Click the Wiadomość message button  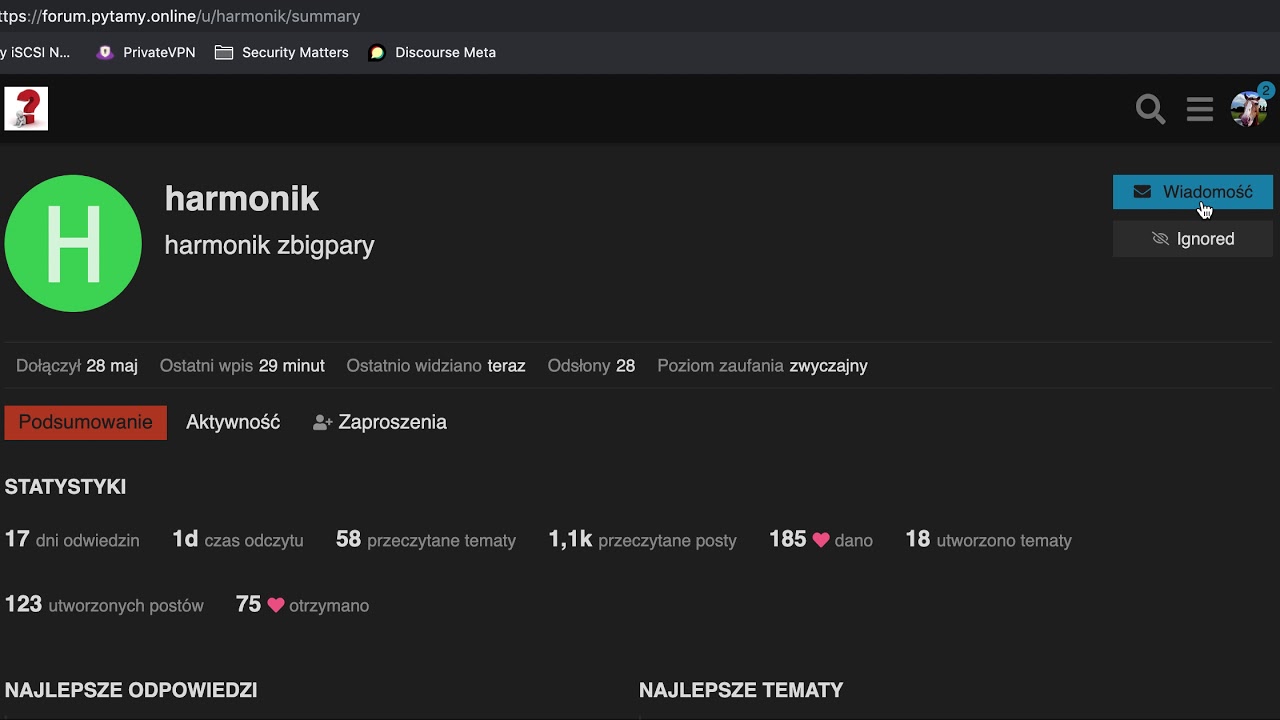pyautogui.click(x=1192, y=192)
